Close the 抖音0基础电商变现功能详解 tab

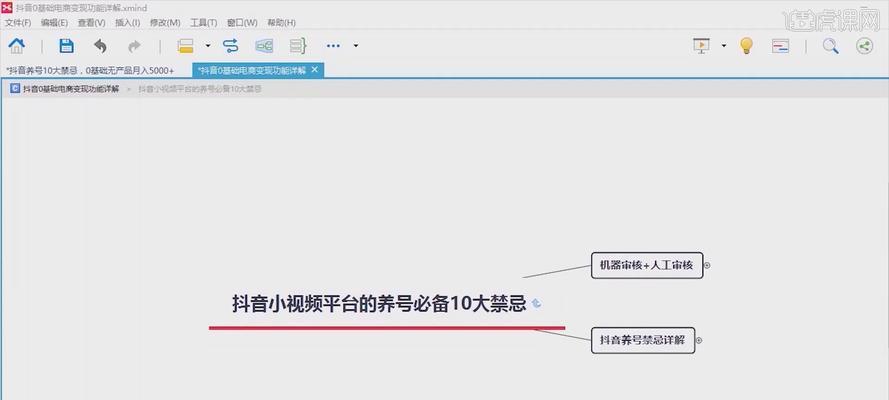[x=315, y=70]
